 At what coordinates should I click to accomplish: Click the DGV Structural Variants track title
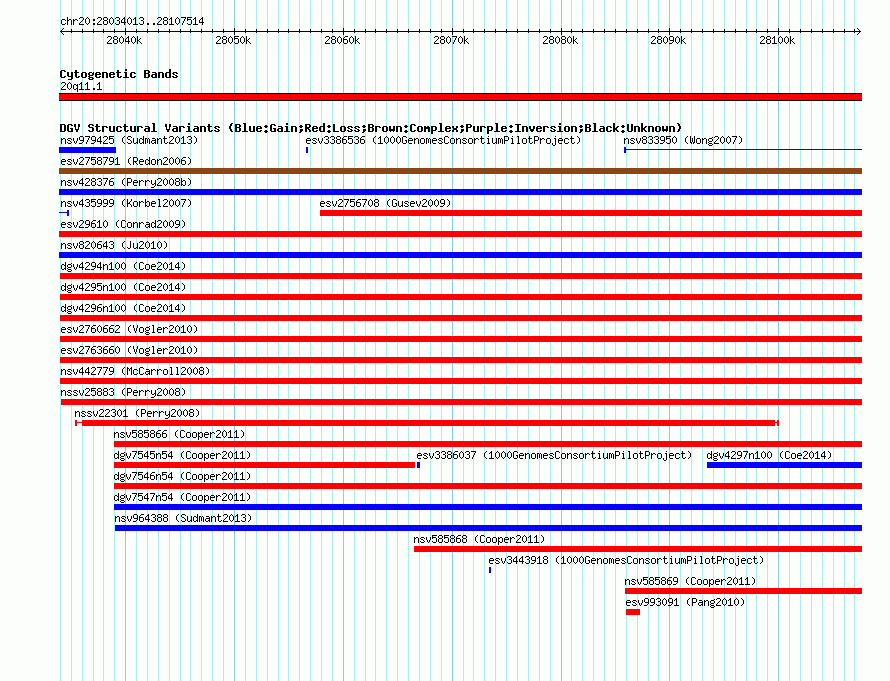(x=370, y=128)
